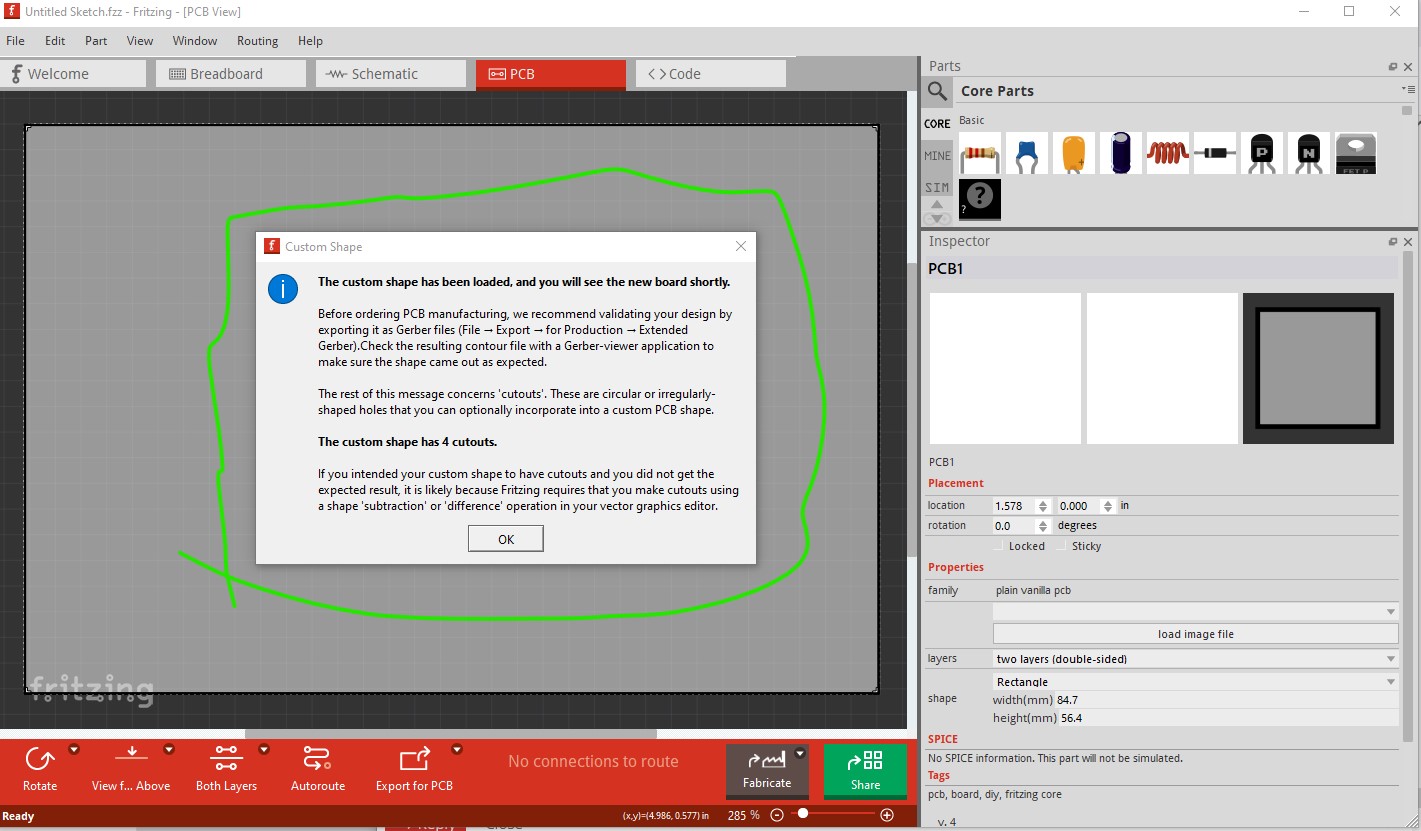
Task: Enable the Locked checkbox
Action: coord(998,546)
